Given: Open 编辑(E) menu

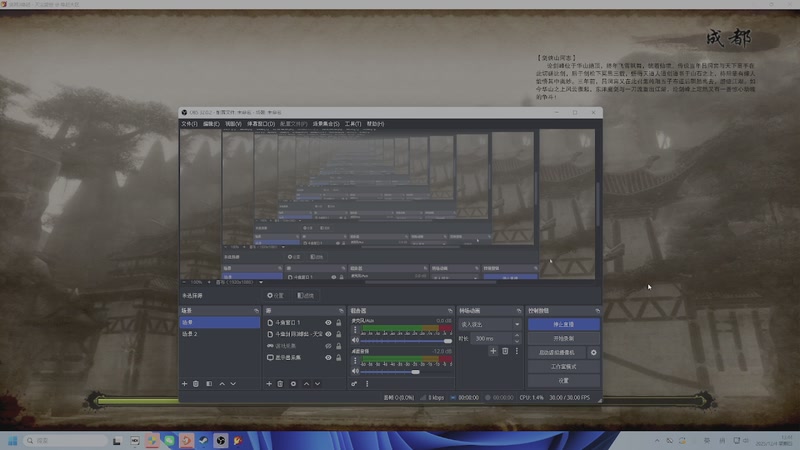Looking at the screenshot, I should (211, 124).
